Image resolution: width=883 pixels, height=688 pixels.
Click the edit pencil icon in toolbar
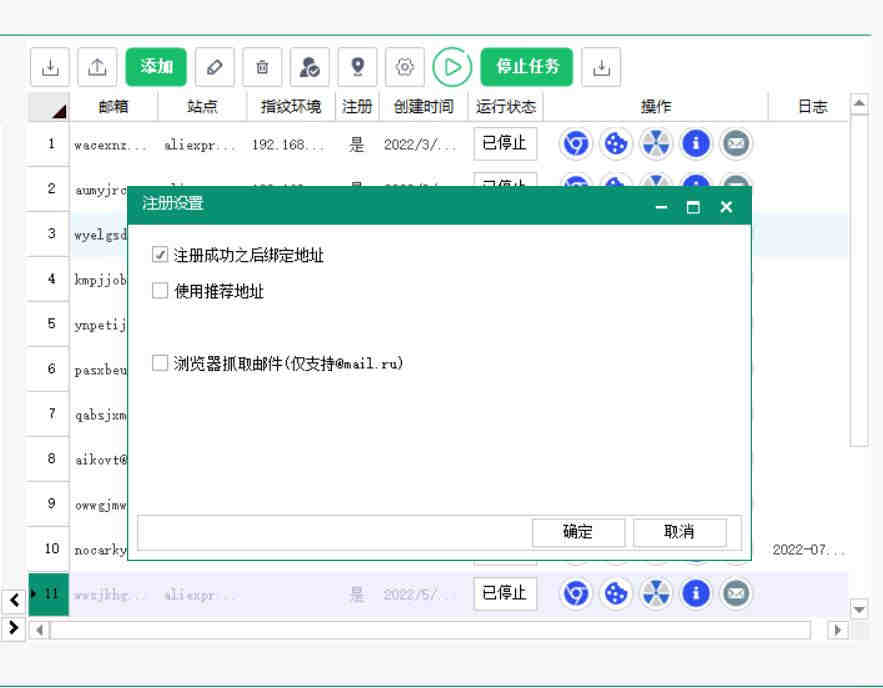click(x=215, y=67)
